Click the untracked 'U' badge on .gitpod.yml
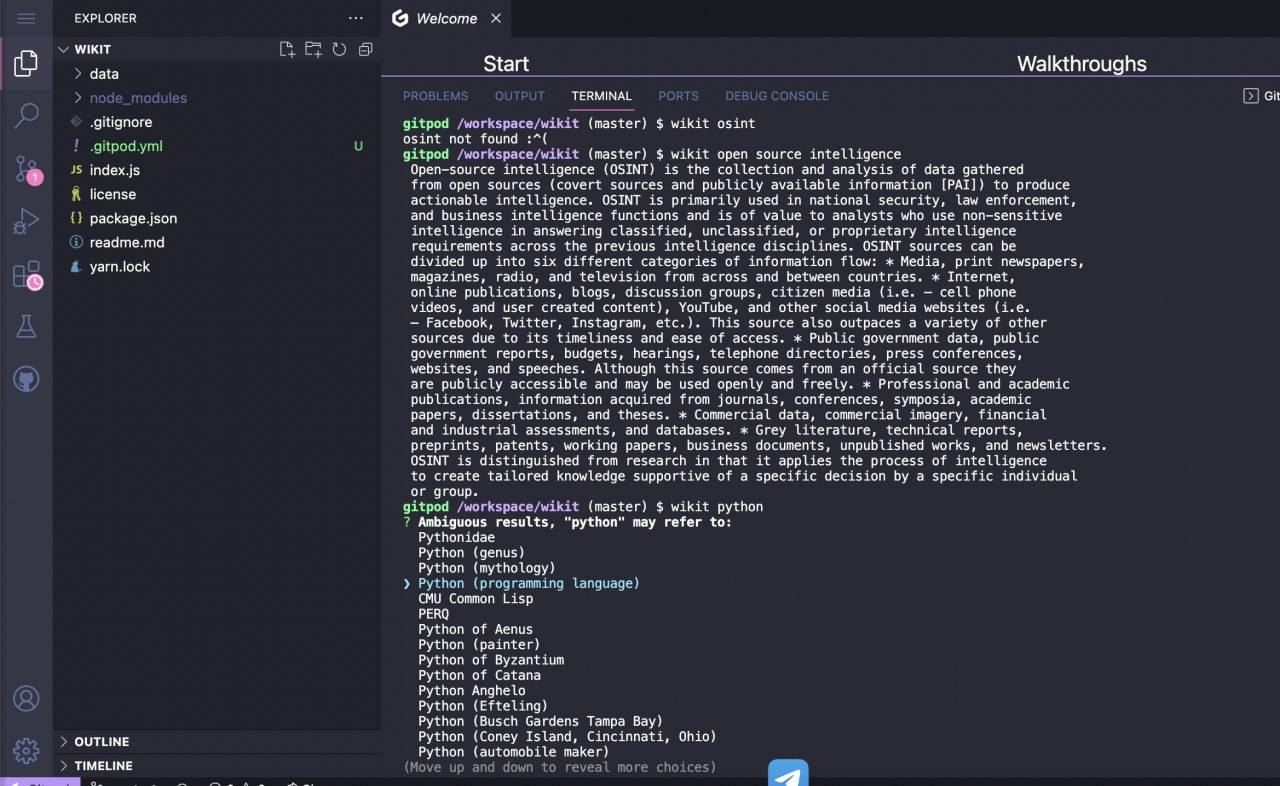1280x786 pixels. click(358, 146)
